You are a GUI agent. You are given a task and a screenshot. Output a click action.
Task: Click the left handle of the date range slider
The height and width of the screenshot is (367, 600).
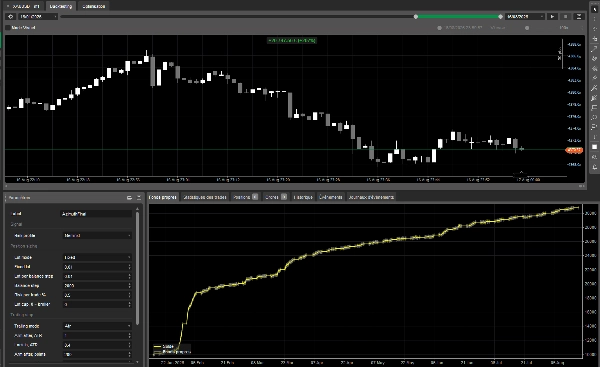coord(416,16)
